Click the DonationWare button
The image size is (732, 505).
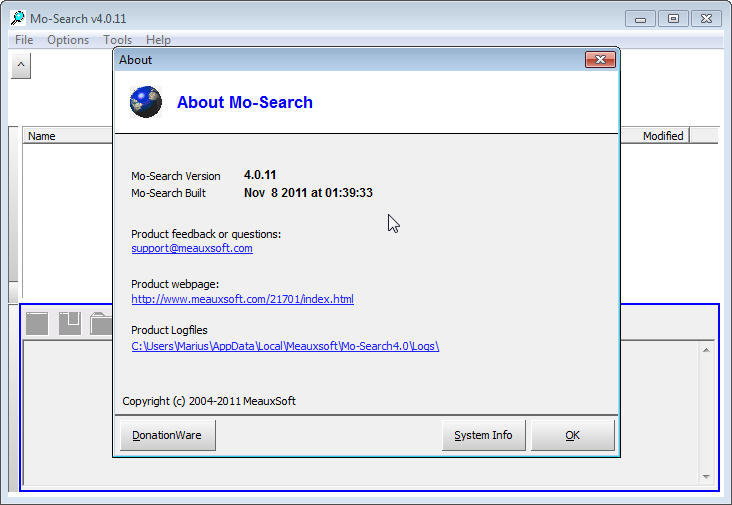pyautogui.click(x=168, y=435)
